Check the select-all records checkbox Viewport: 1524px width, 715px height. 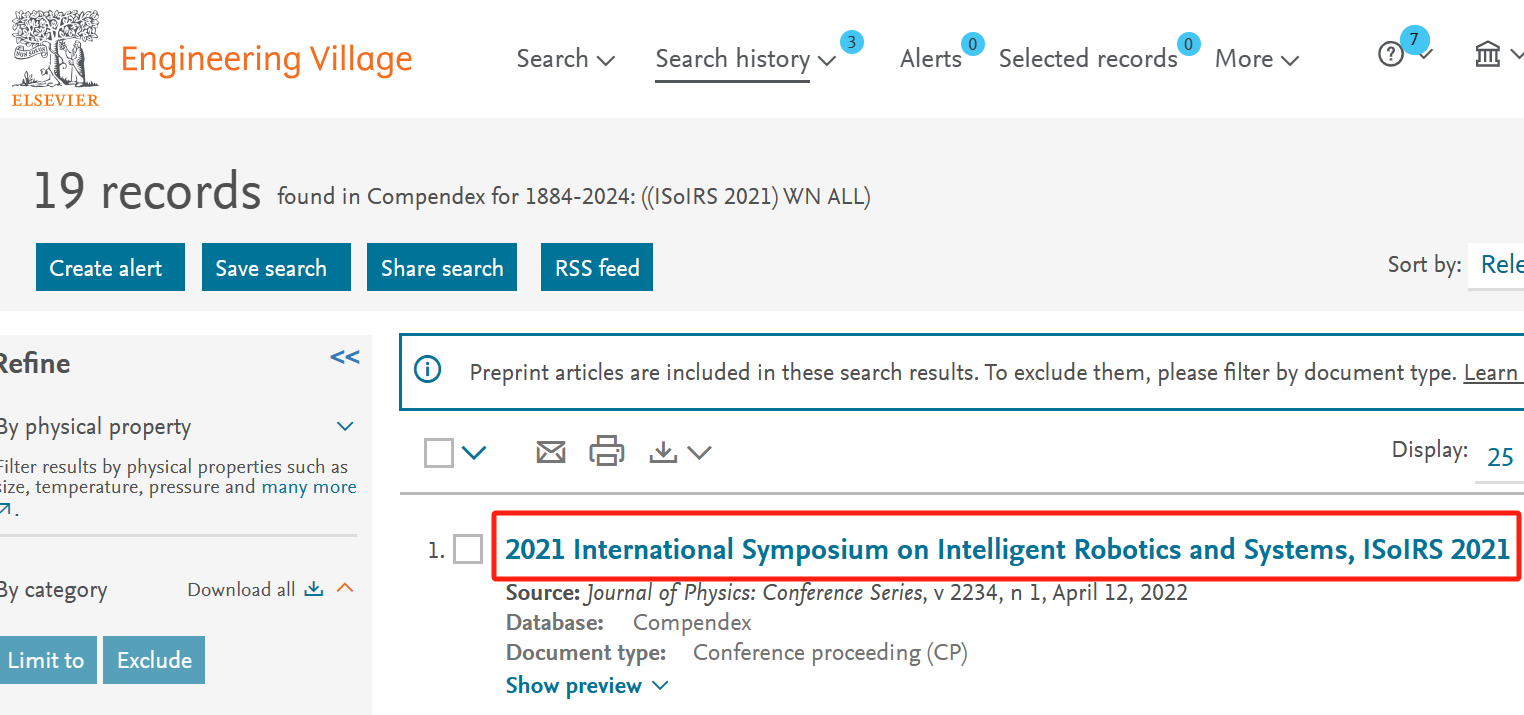click(439, 453)
